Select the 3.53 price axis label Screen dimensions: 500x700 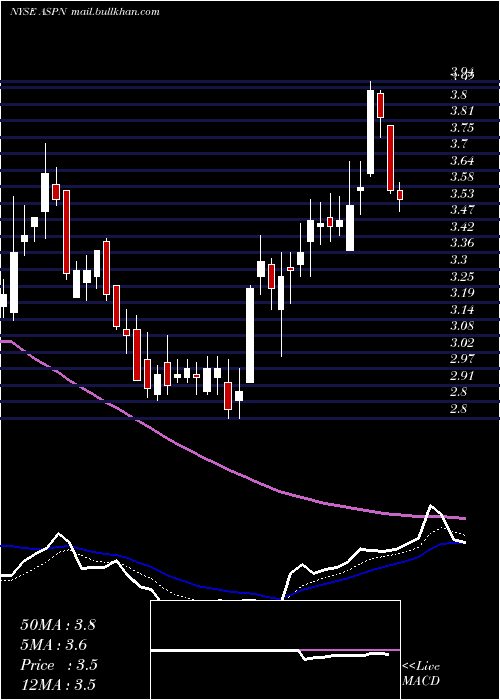tap(462, 193)
